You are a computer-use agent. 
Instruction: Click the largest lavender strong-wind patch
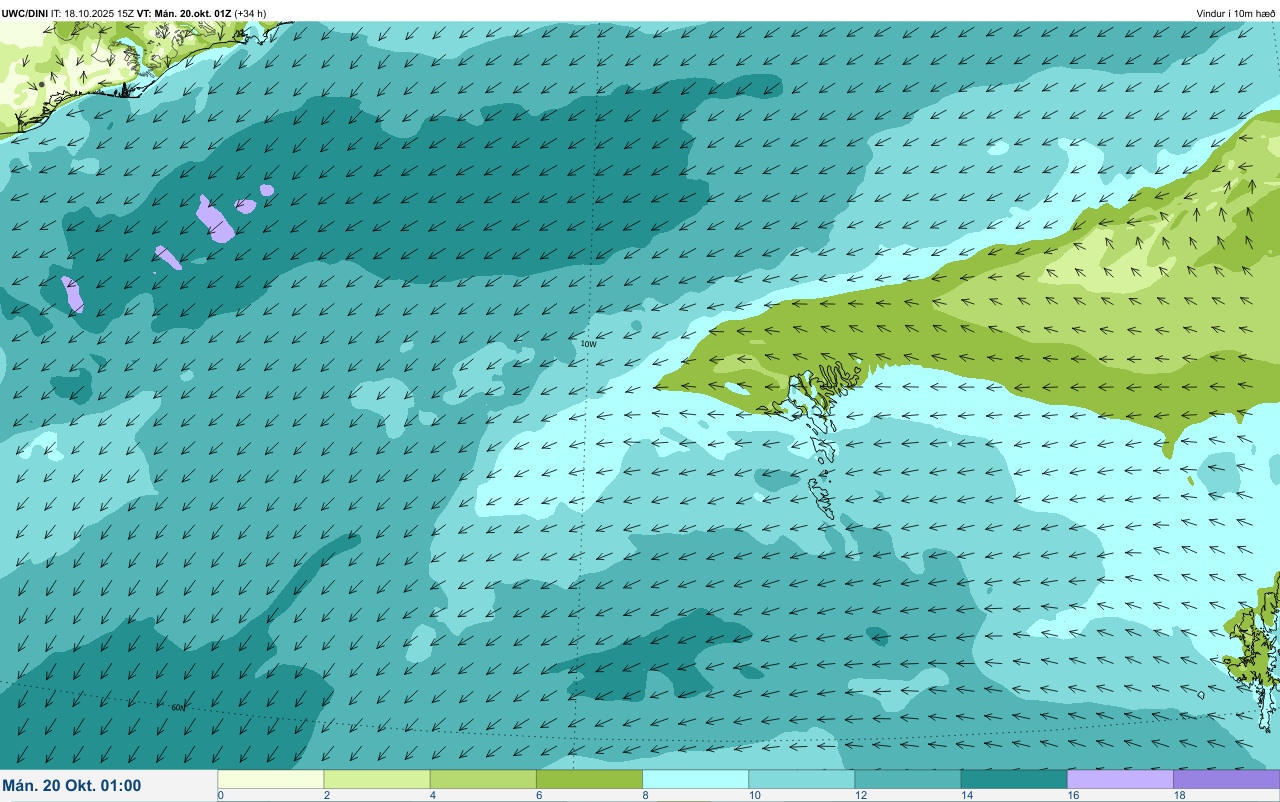click(x=216, y=219)
